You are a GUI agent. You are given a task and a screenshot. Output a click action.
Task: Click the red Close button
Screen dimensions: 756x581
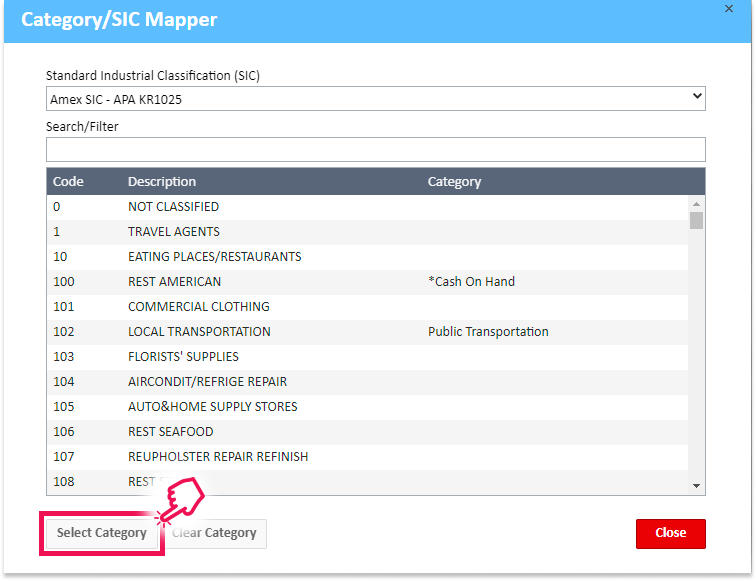click(x=670, y=533)
